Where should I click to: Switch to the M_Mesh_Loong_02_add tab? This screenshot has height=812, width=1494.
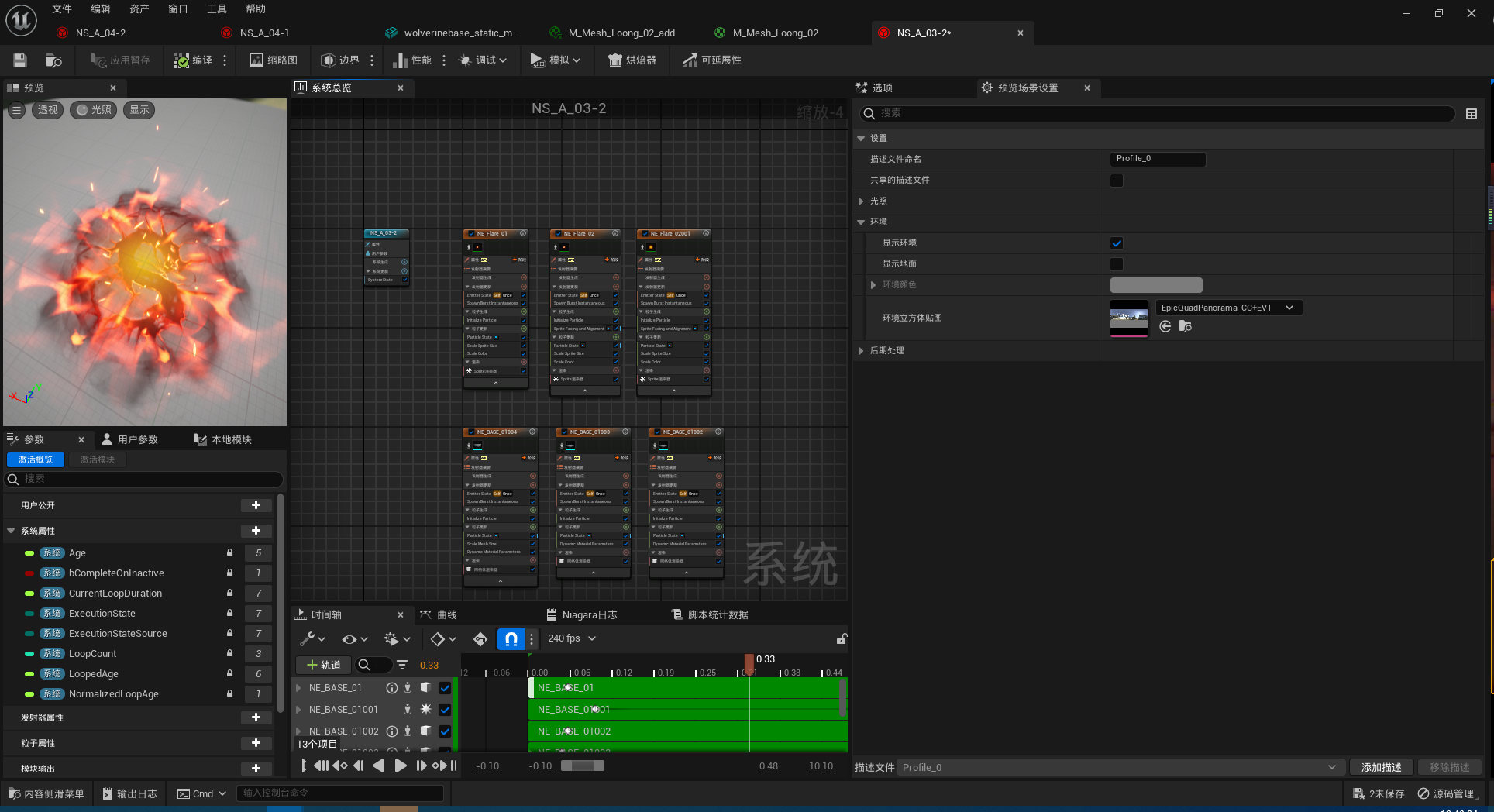[621, 33]
